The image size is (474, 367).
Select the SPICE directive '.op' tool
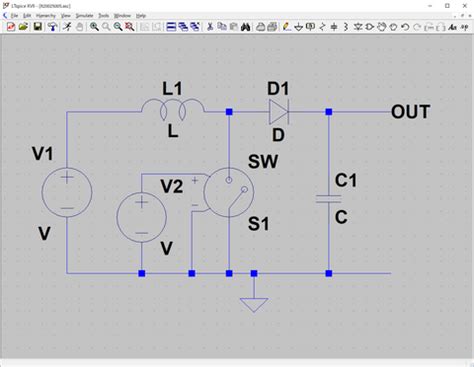pos(464,27)
